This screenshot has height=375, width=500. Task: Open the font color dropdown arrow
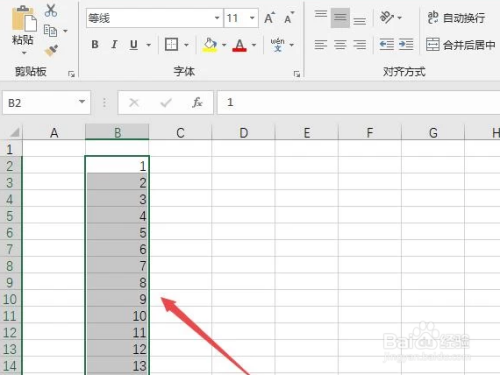254,45
